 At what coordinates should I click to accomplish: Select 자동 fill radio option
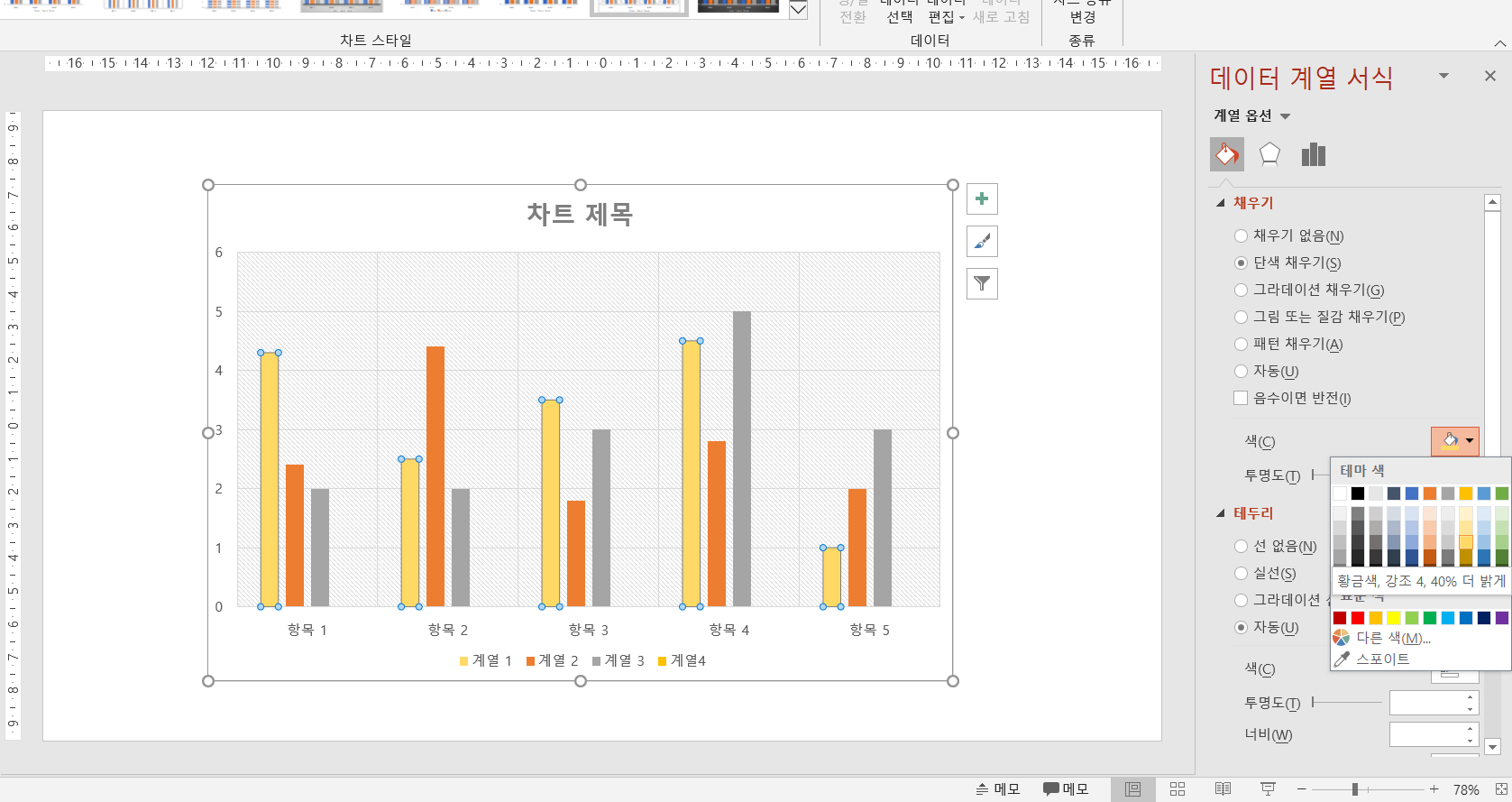(x=1267, y=371)
